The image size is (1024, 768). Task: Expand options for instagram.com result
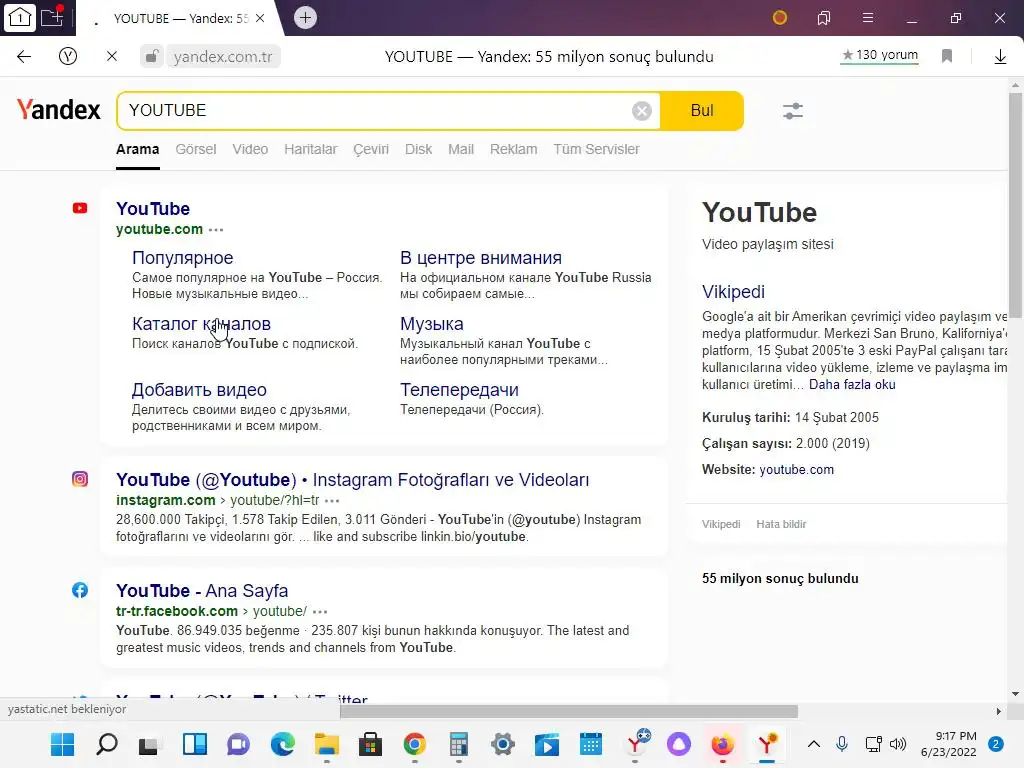coord(332,501)
